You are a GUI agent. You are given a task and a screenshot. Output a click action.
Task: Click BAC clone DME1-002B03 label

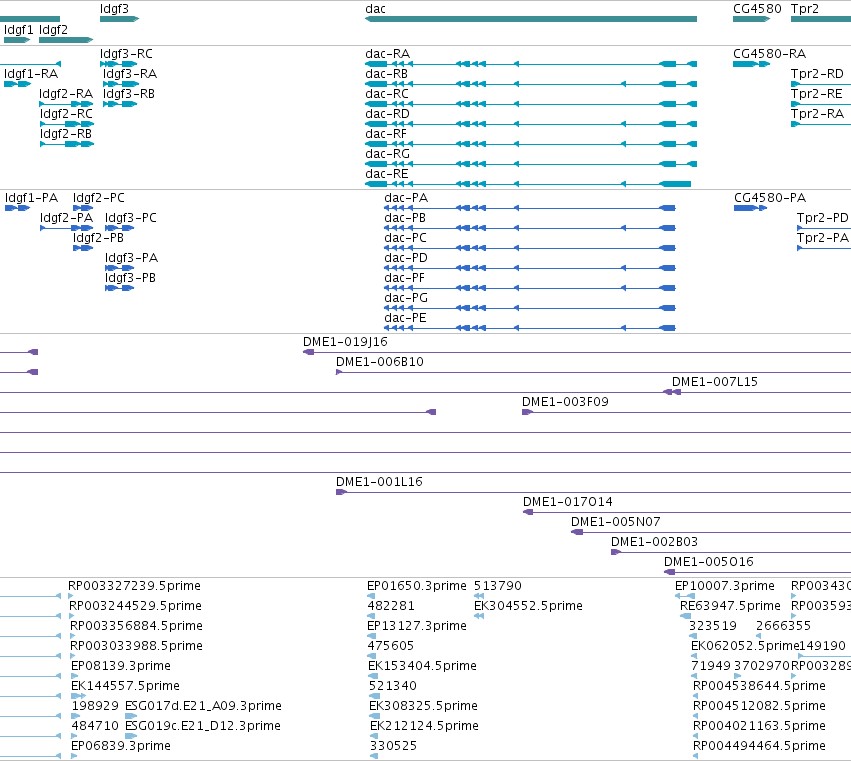pos(655,542)
